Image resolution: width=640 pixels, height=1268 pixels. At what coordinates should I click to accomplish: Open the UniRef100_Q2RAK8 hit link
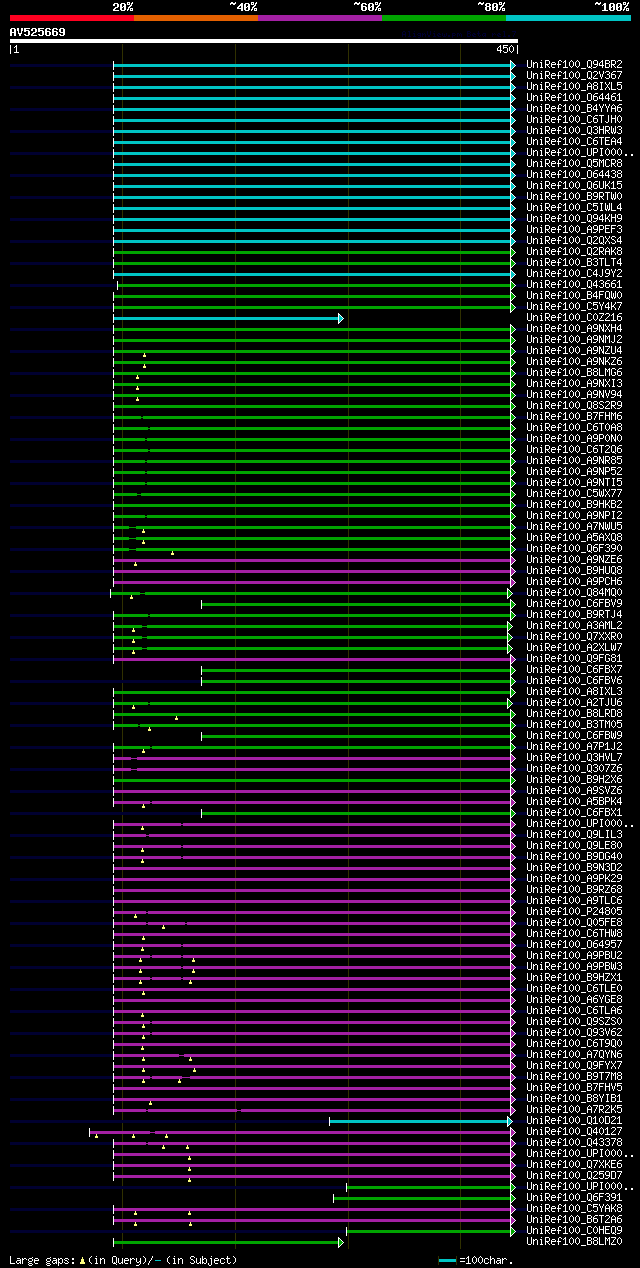pyautogui.click(x=574, y=251)
